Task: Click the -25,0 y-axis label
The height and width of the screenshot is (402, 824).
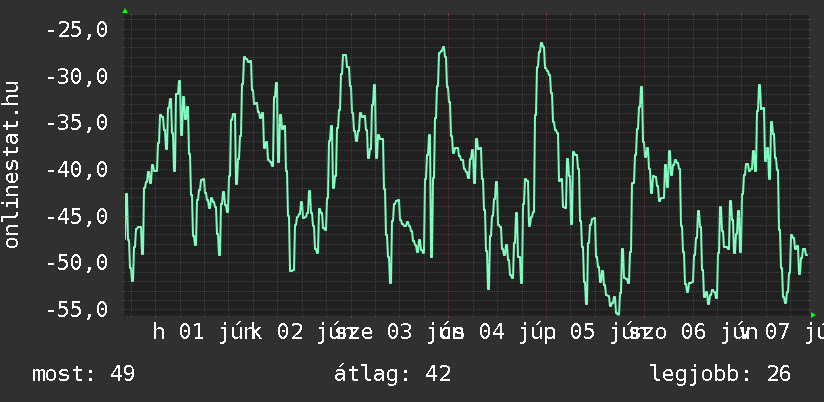Action: 77,30
